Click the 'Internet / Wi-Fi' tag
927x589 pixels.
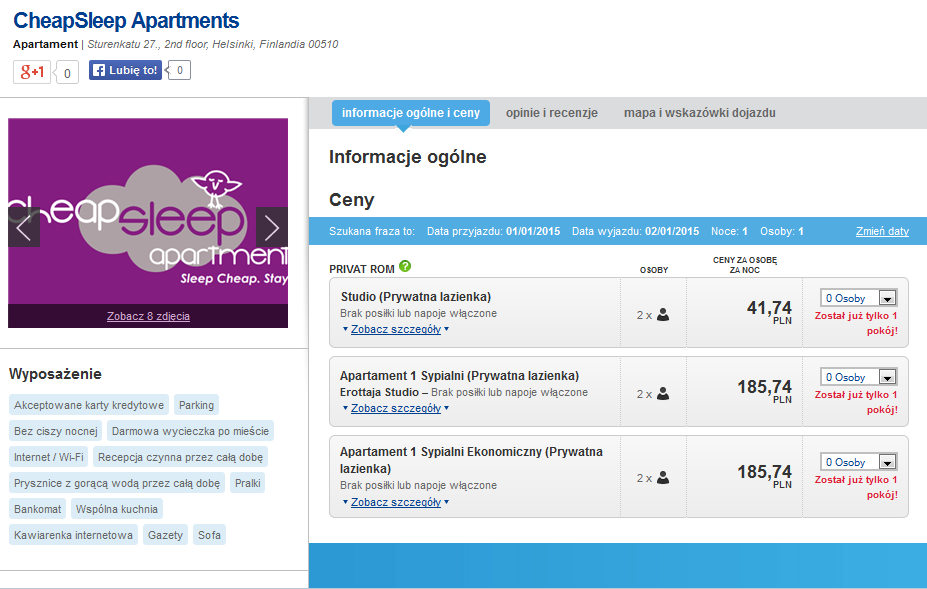click(x=48, y=457)
